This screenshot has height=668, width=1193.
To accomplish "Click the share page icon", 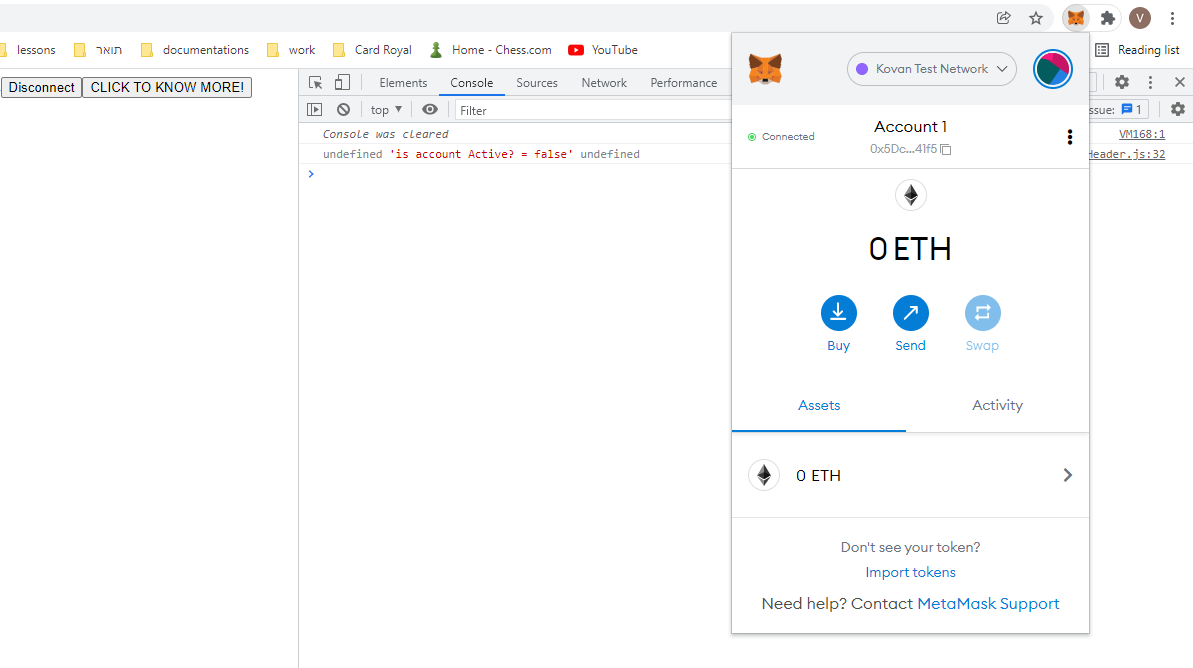I will (1004, 18).
